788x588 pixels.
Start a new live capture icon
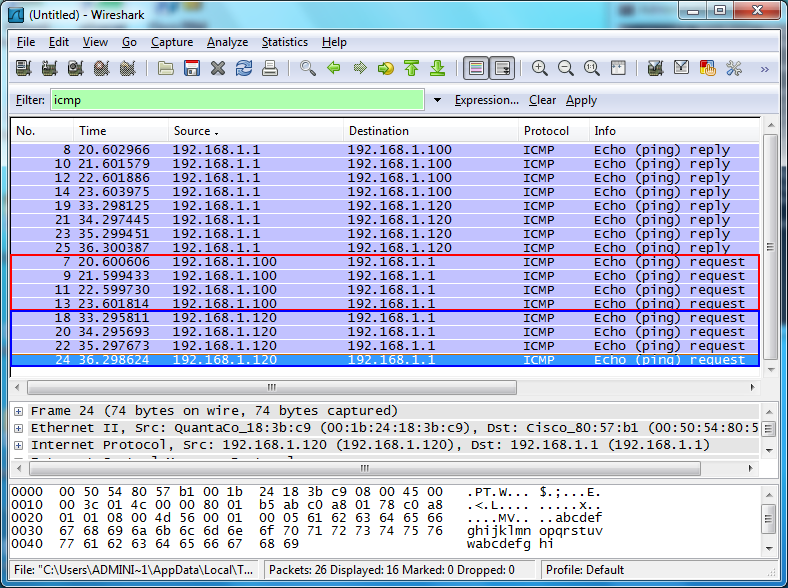(75, 68)
